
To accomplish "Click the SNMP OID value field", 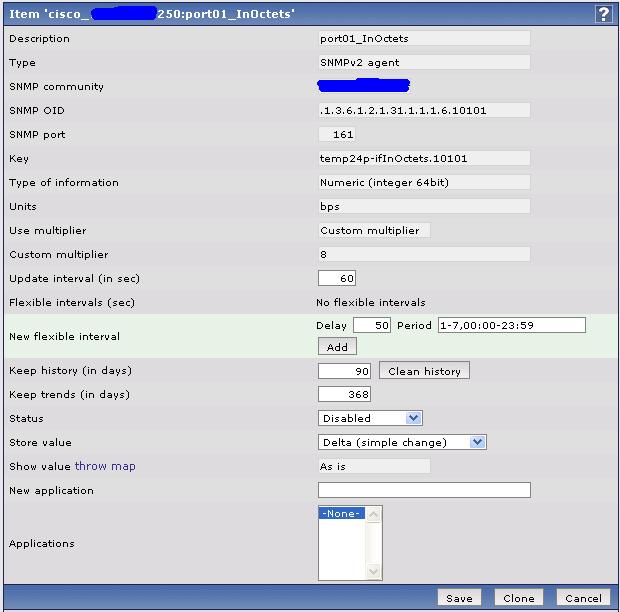I will [424, 110].
